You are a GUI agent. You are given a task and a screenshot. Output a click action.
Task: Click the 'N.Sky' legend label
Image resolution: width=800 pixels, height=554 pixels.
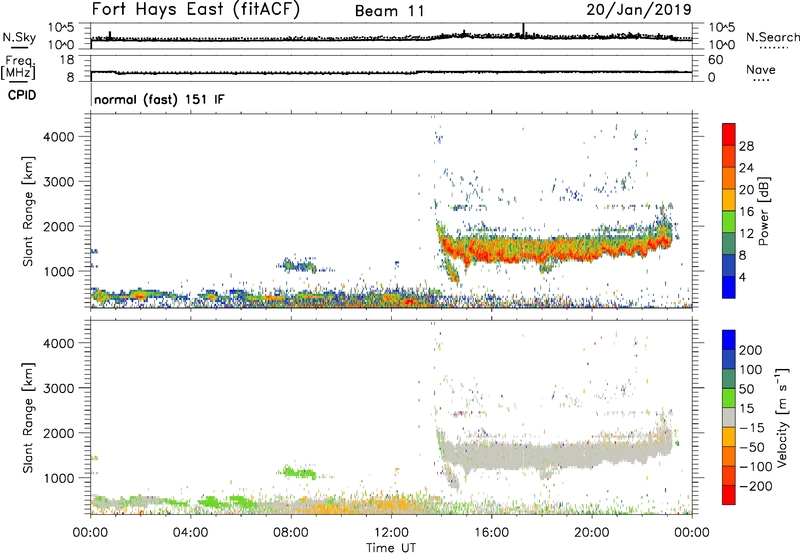pyautogui.click(x=19, y=37)
